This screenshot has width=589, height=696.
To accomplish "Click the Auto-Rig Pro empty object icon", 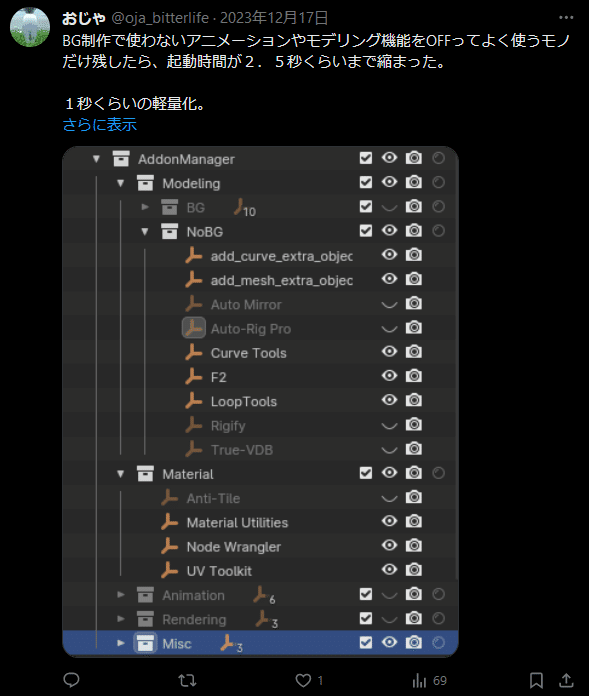I will (194, 328).
